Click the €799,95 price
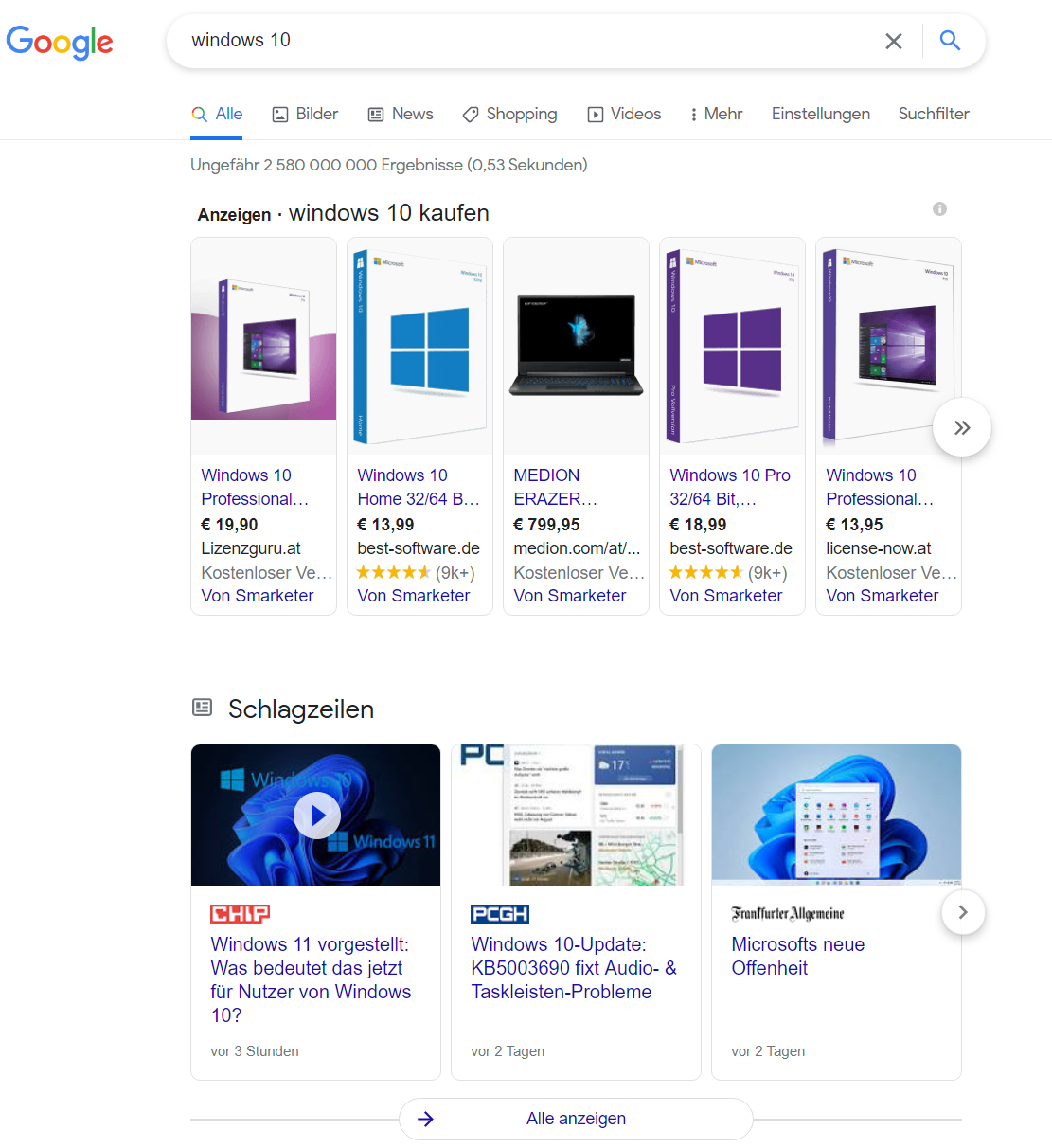 (546, 525)
